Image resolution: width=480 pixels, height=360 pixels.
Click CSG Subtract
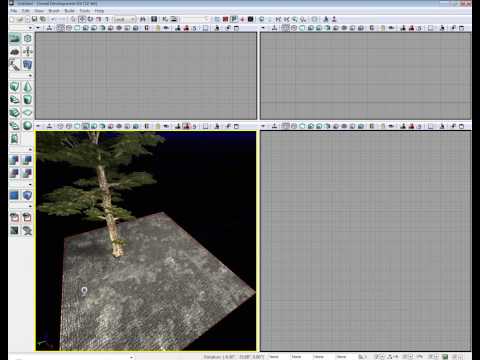pos(28,160)
